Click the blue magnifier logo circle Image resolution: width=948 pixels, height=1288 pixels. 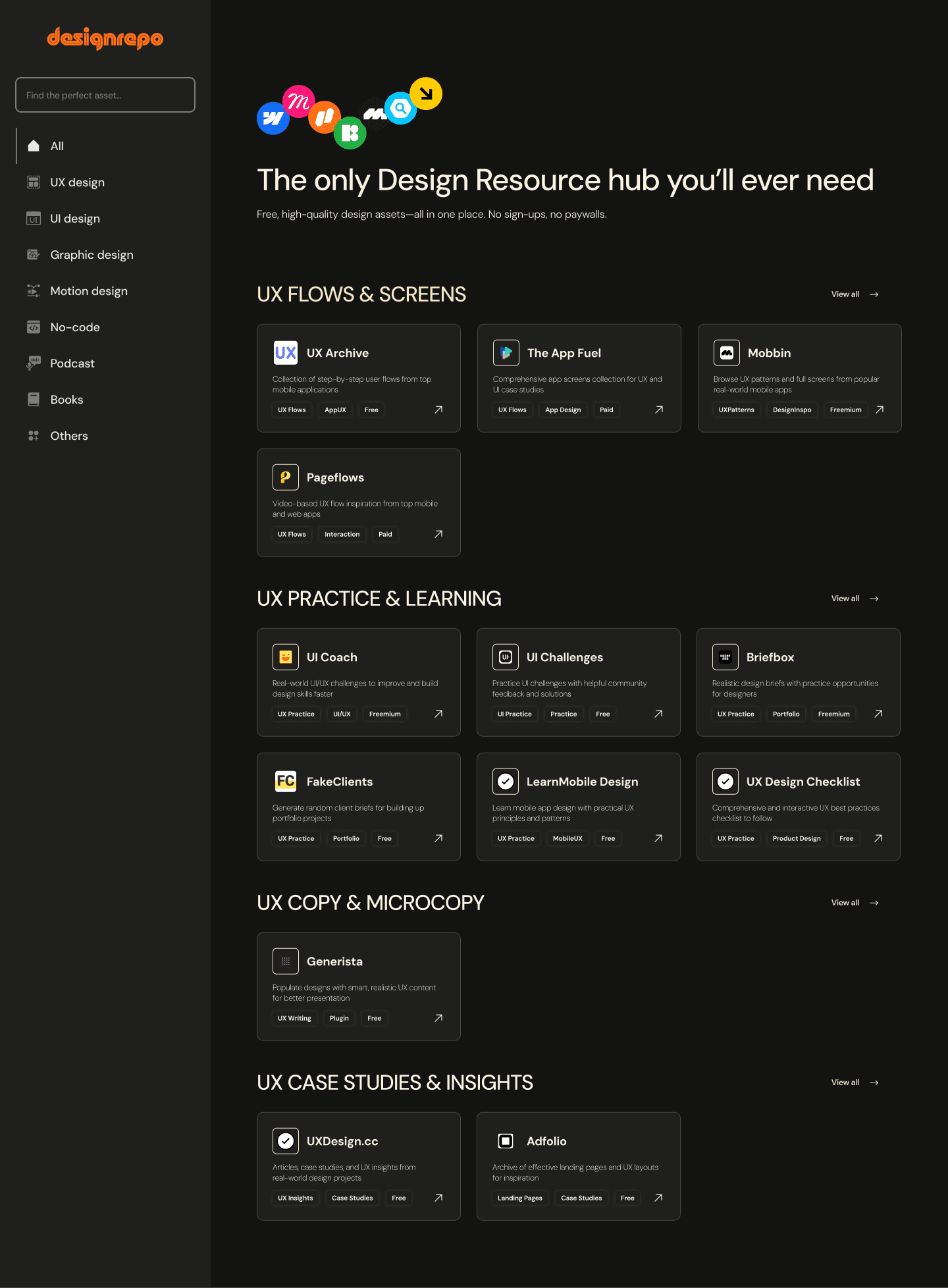[x=401, y=108]
